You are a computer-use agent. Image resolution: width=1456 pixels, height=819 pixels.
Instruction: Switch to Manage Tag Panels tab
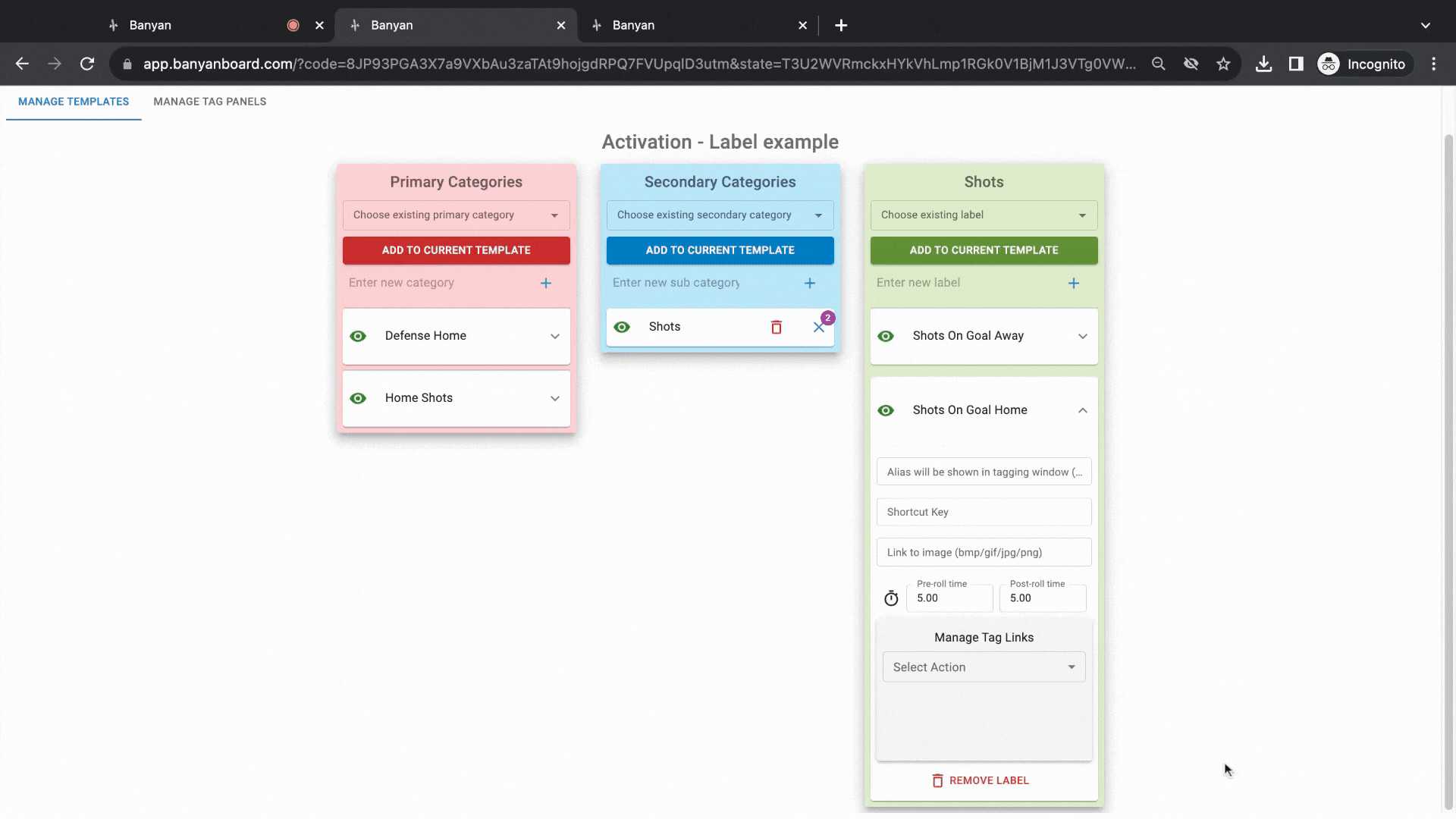tap(210, 102)
